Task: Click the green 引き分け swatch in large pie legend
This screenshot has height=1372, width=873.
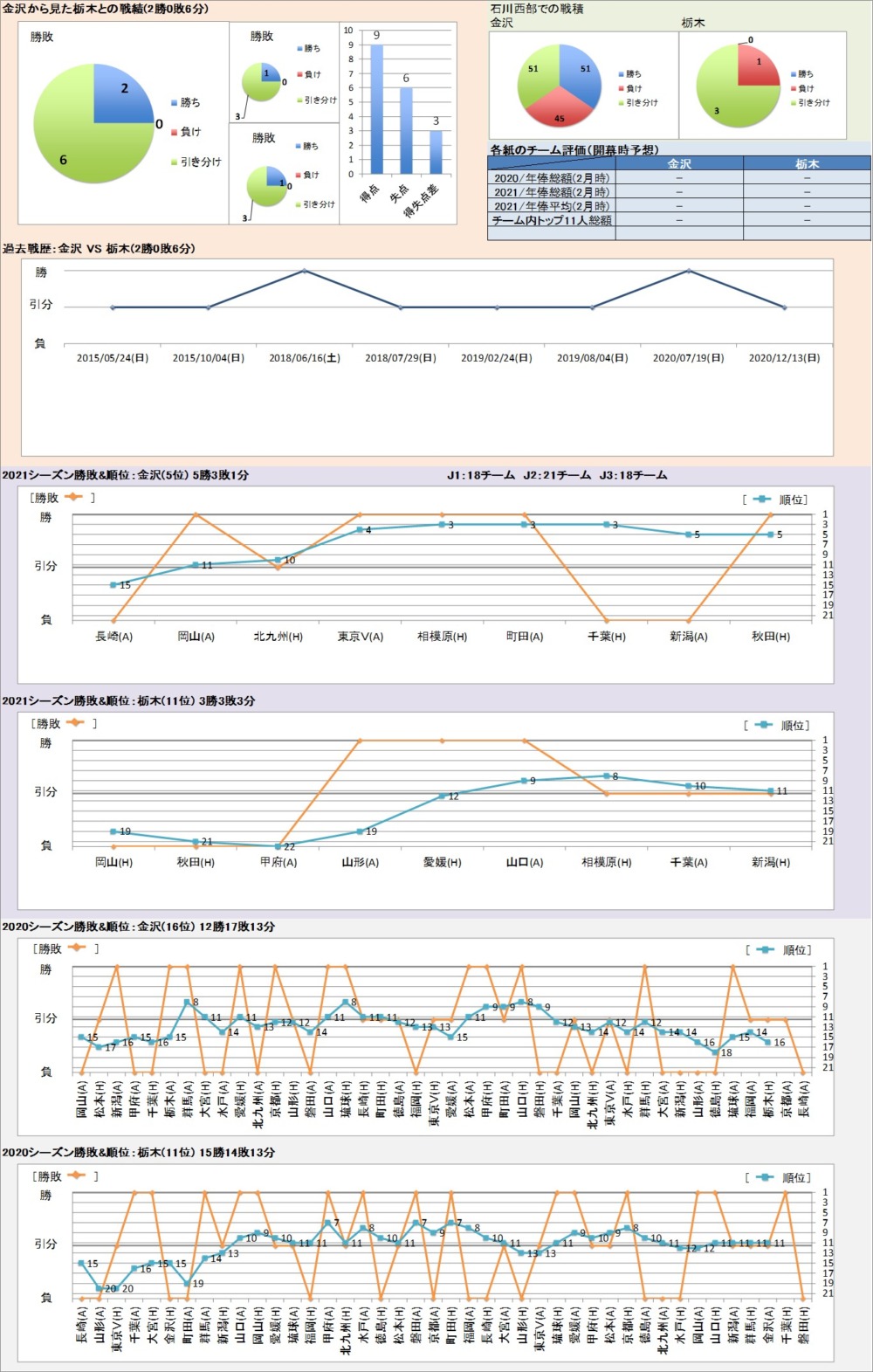Action: (174, 162)
